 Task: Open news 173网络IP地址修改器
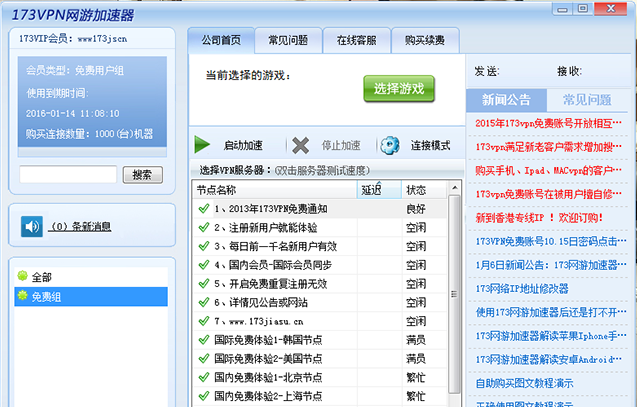click(522, 288)
